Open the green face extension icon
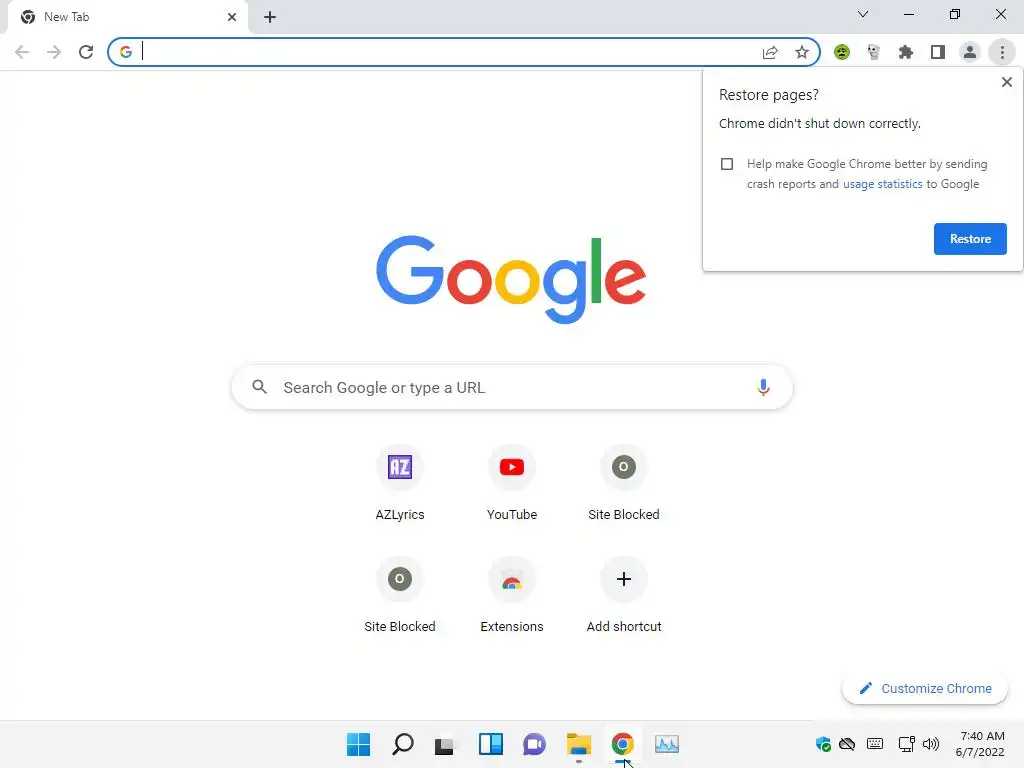 point(842,52)
